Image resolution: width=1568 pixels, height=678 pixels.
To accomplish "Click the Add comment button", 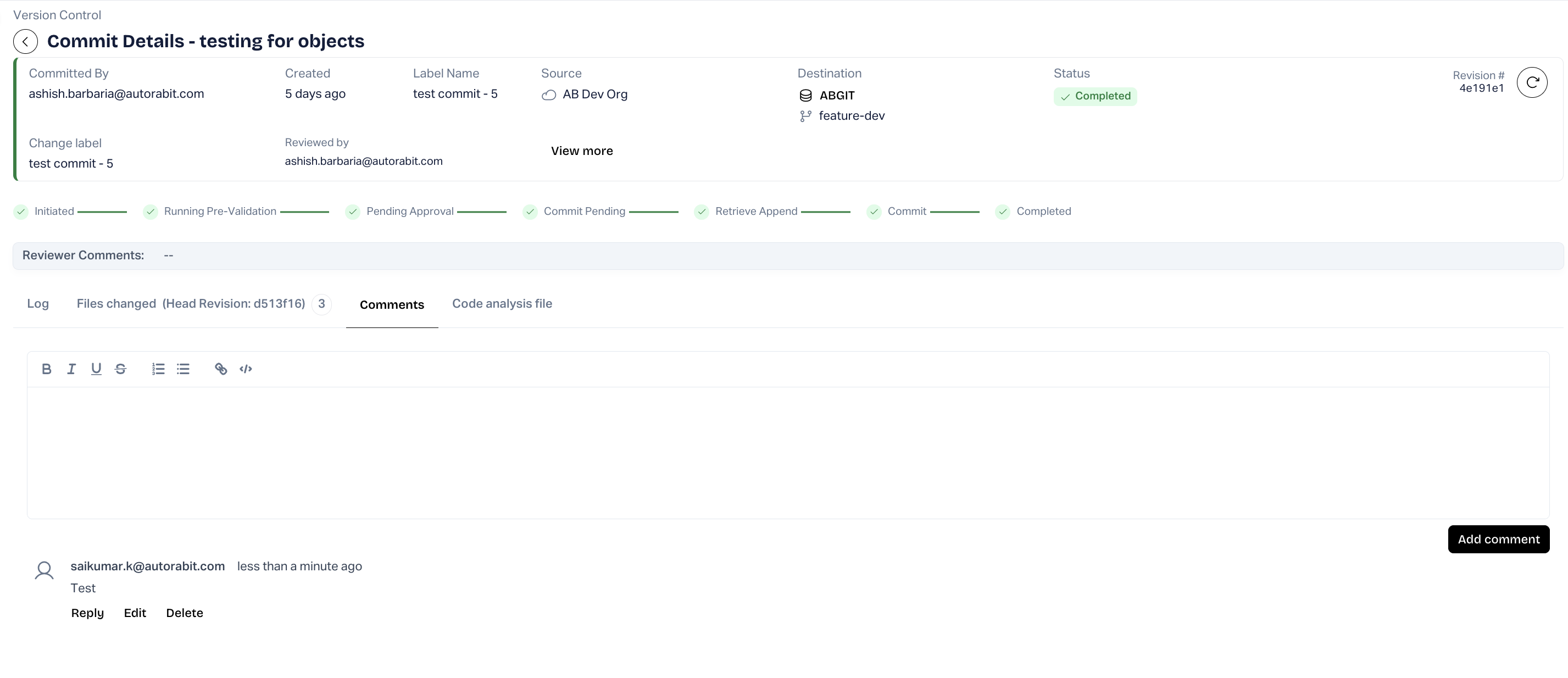I will click(1498, 539).
